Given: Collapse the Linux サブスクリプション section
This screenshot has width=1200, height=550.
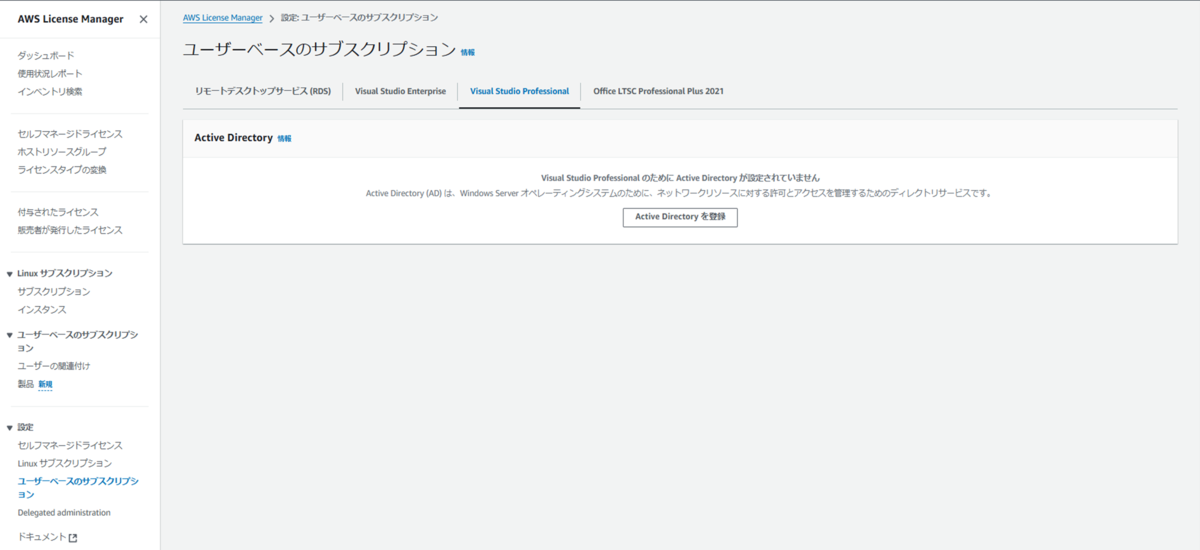Looking at the screenshot, I should tap(10, 273).
